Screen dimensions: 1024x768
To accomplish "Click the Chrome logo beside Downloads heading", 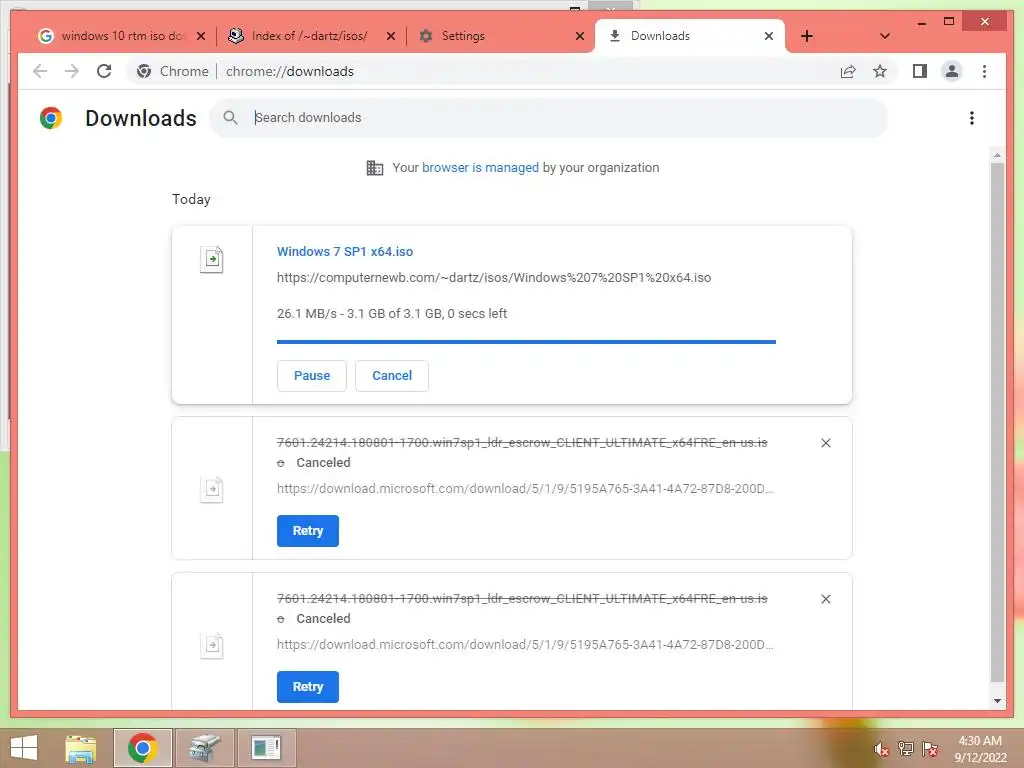I will click(51, 118).
